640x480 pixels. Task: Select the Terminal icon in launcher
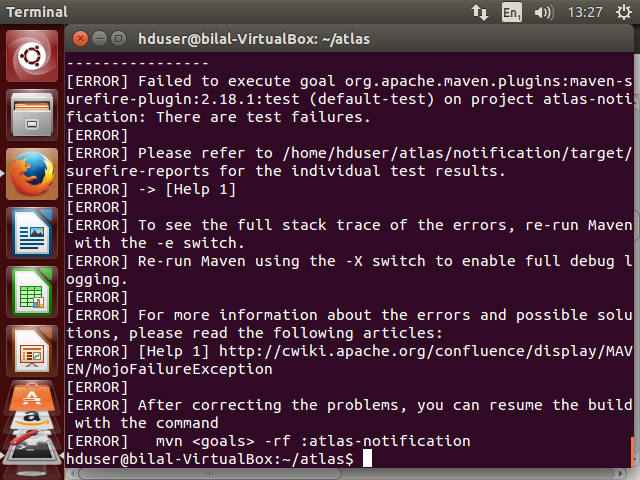point(32,451)
